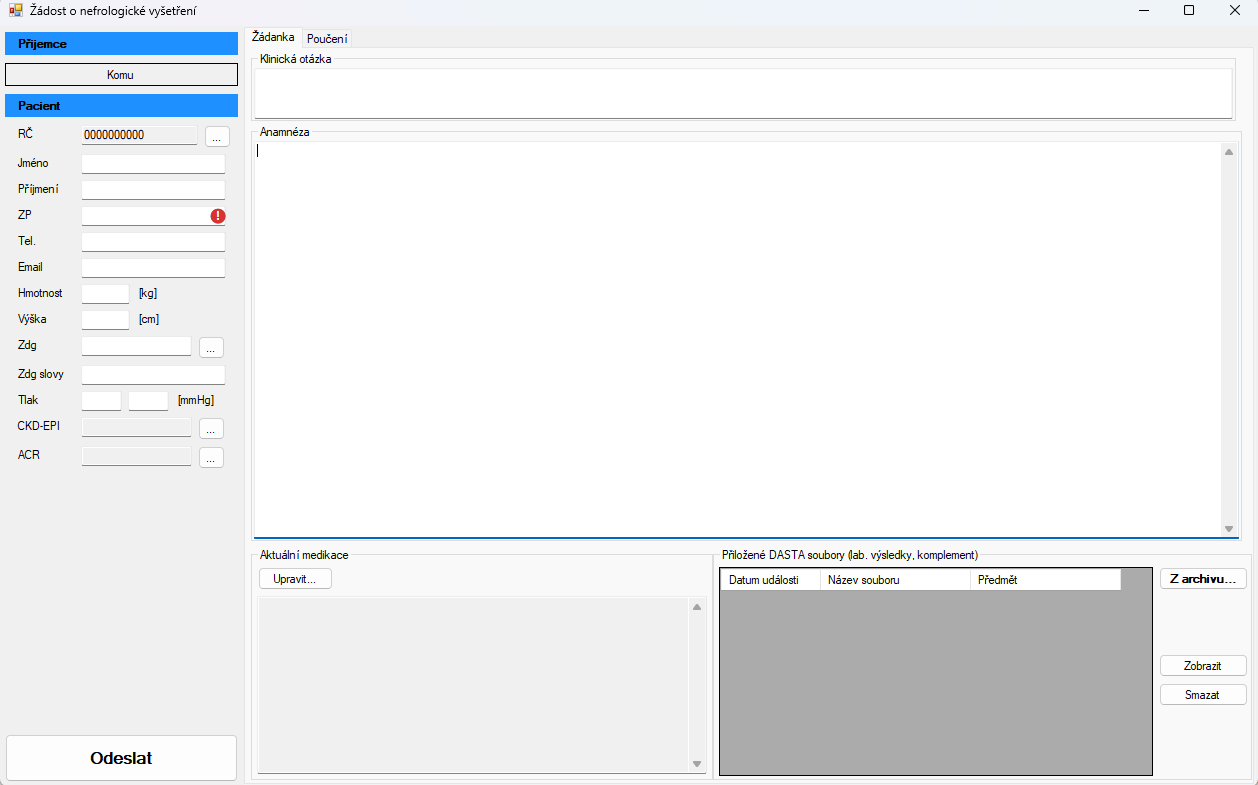This screenshot has height=785, width=1258.
Task: Open the ACR ellipsis button
Action: coord(211,457)
